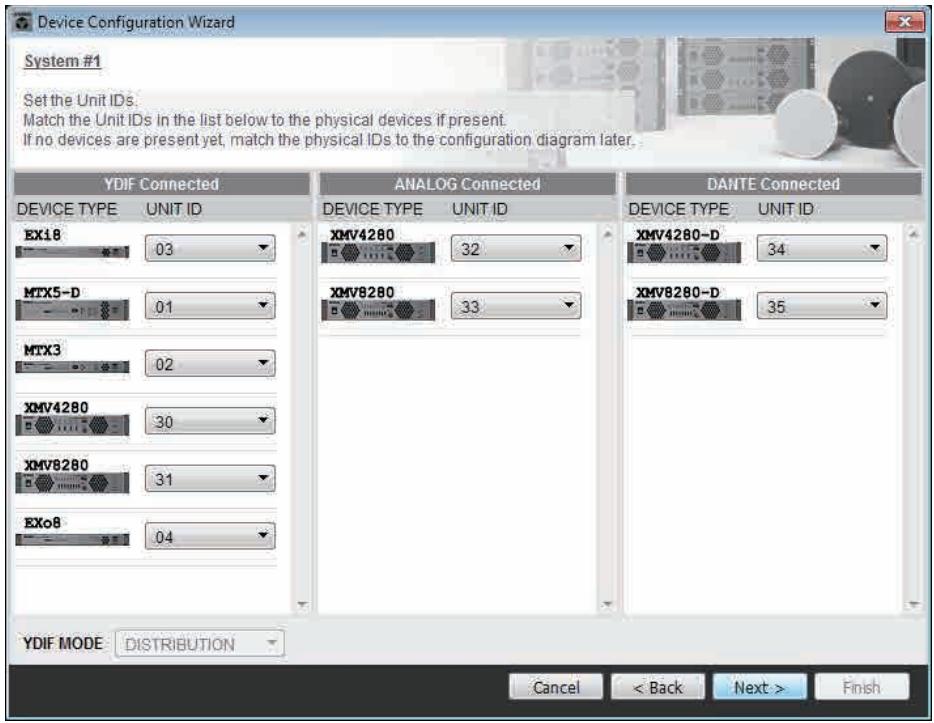Open the Unit ID dropdown showing 30
Image resolution: width=934 pixels, height=723 pixels.
(x=210, y=421)
